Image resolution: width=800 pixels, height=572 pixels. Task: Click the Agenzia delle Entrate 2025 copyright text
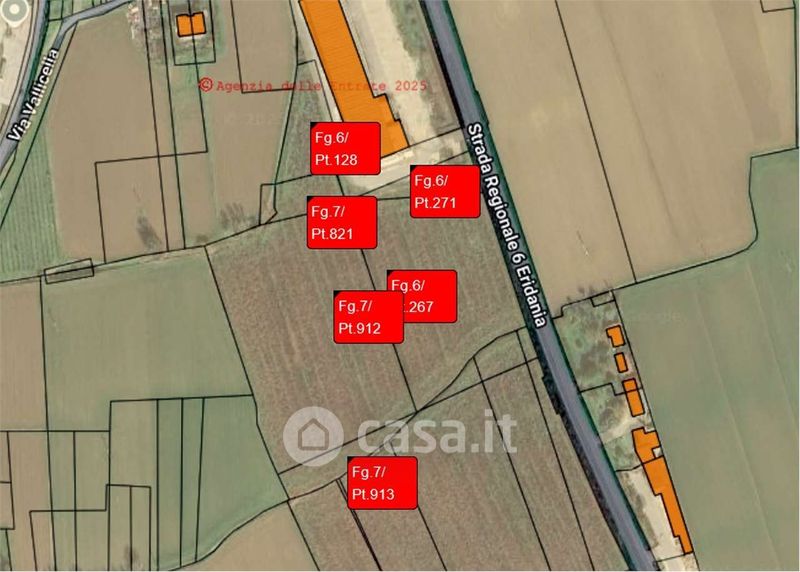pyautogui.click(x=313, y=85)
